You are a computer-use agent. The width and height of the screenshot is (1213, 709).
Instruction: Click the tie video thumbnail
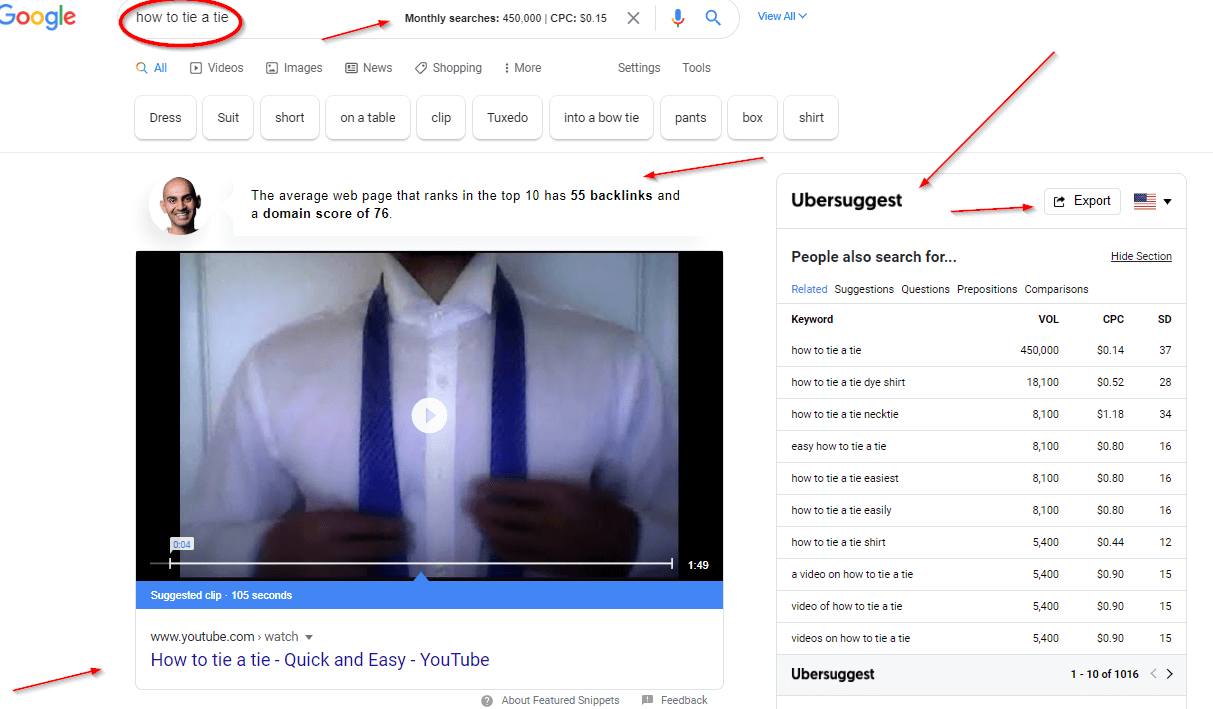429,415
